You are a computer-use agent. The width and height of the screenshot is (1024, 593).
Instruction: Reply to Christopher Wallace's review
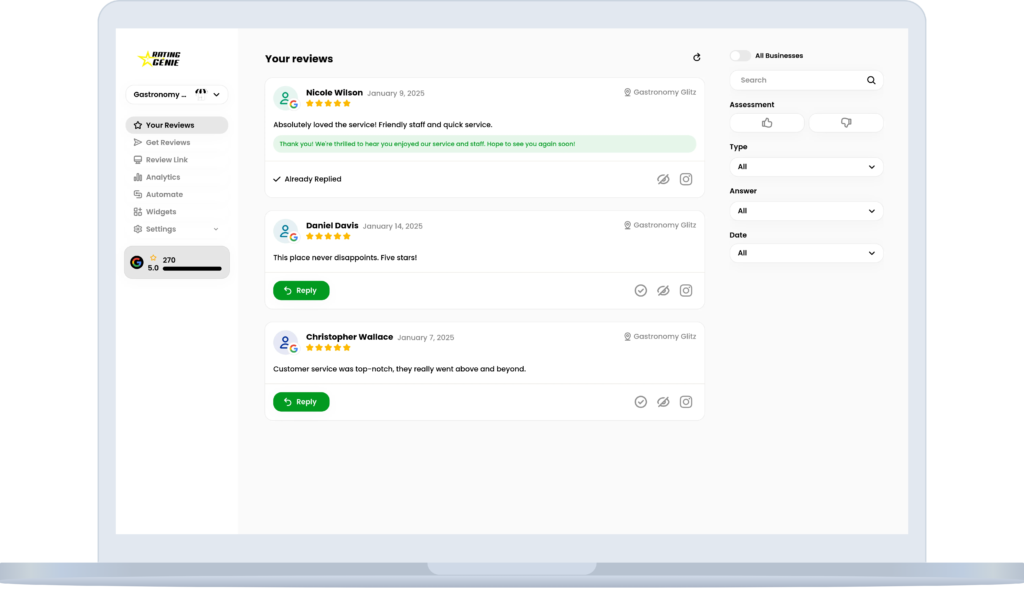(x=301, y=401)
